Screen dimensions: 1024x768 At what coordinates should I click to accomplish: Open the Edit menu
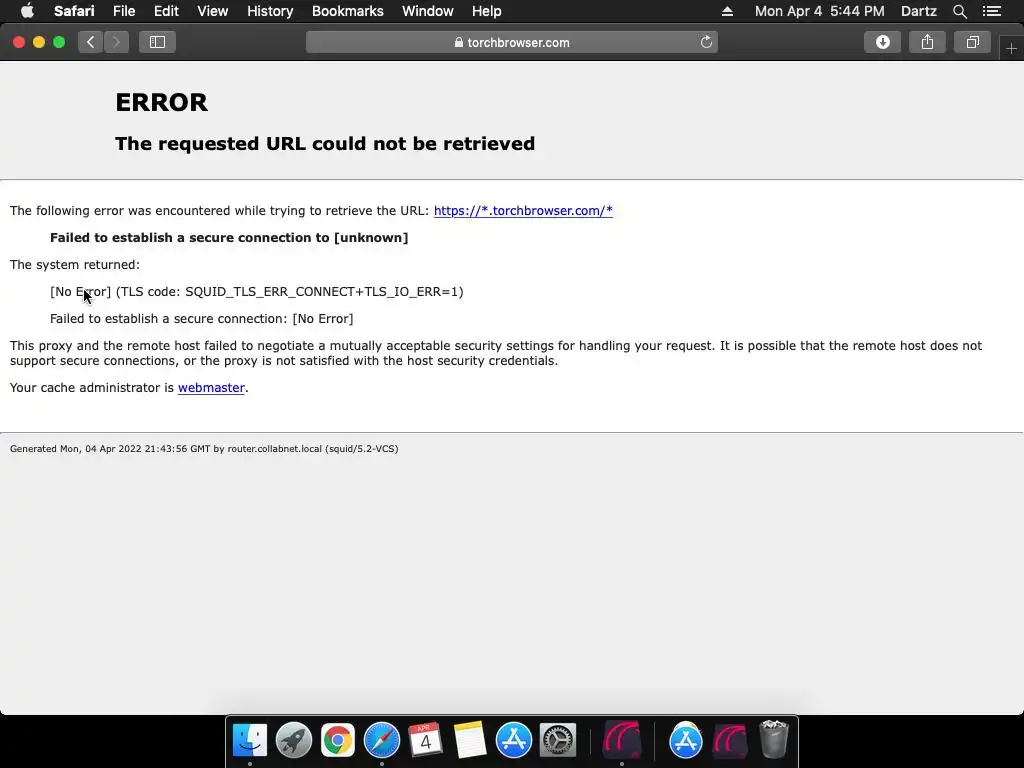click(x=166, y=11)
